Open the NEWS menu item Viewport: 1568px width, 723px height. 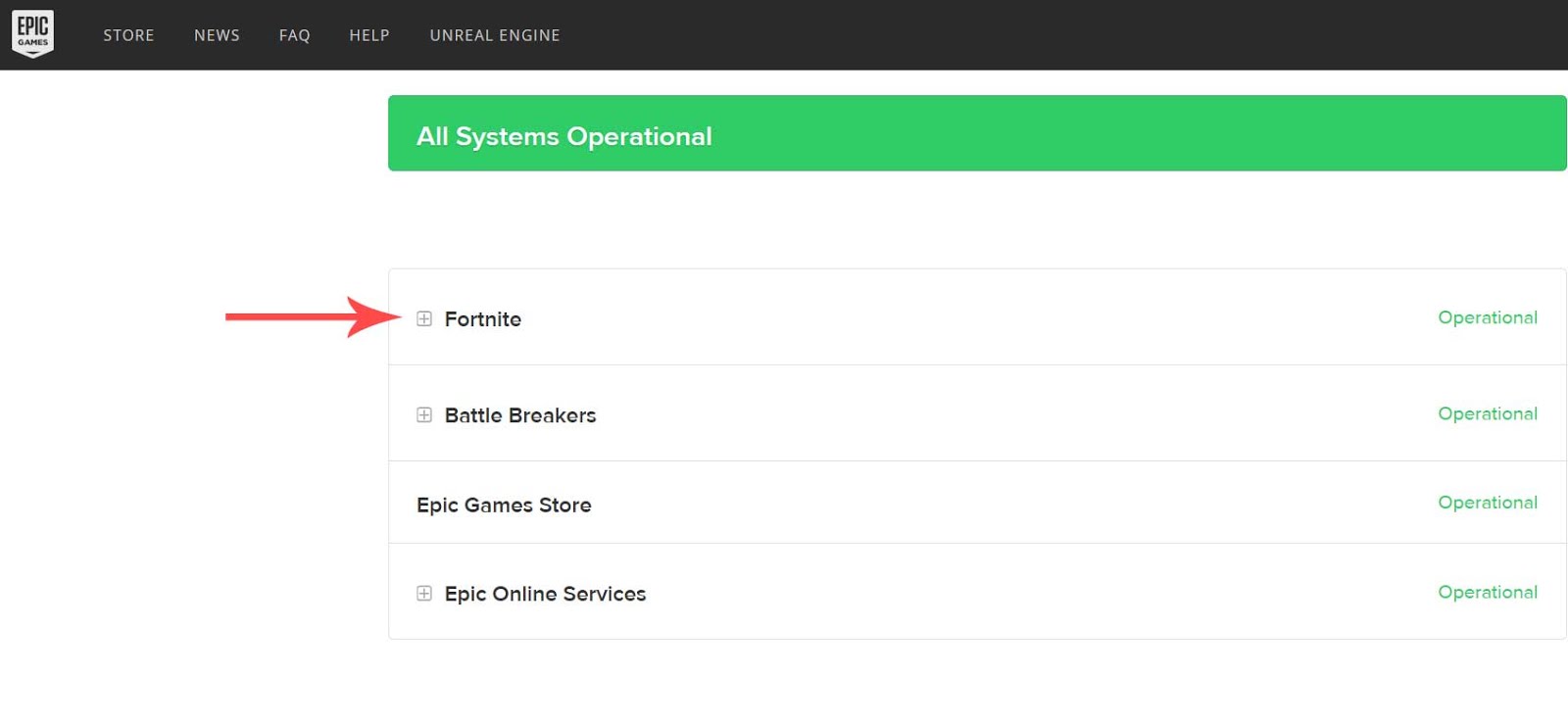217,35
